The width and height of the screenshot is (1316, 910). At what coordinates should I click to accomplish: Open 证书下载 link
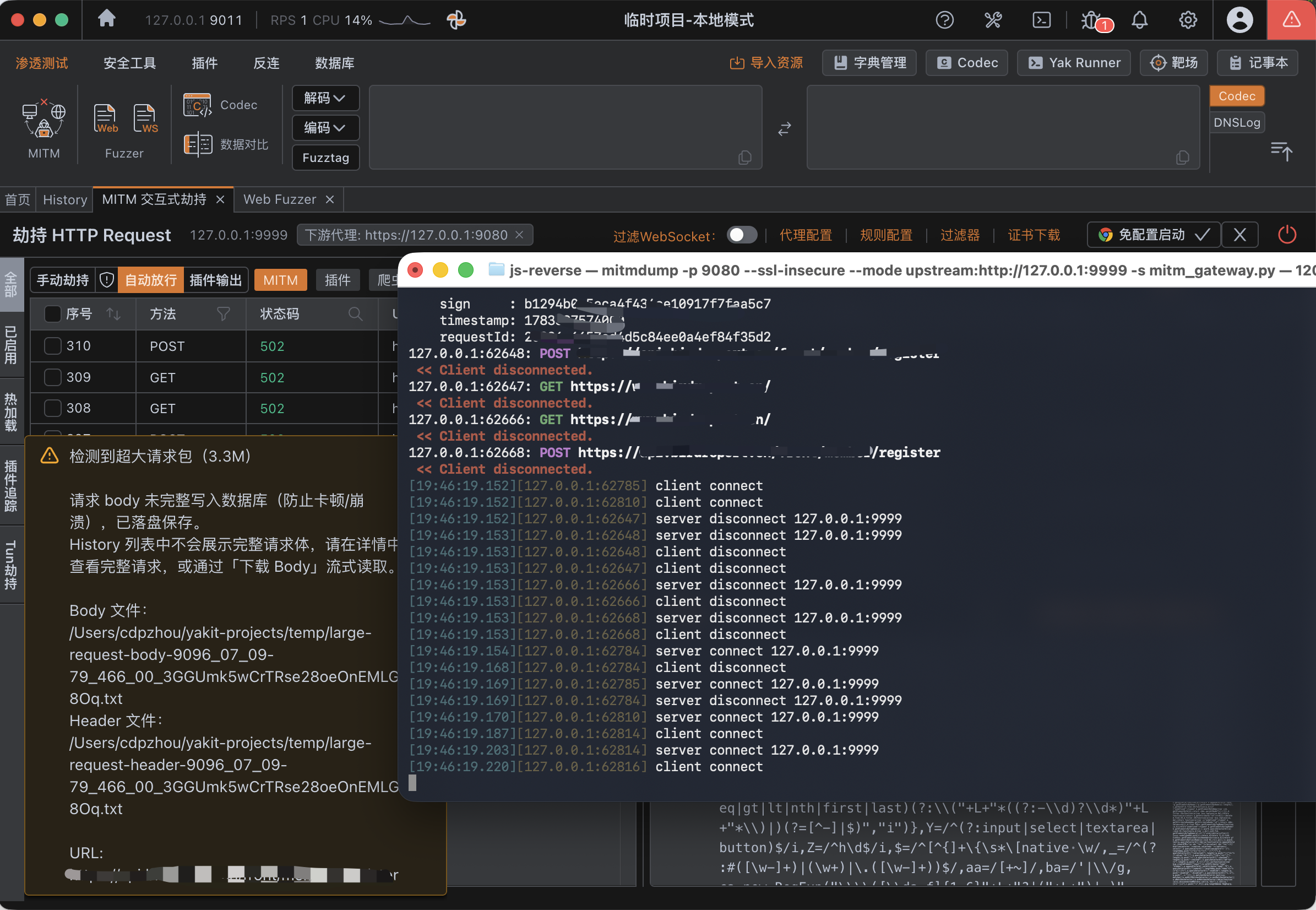pos(1034,235)
